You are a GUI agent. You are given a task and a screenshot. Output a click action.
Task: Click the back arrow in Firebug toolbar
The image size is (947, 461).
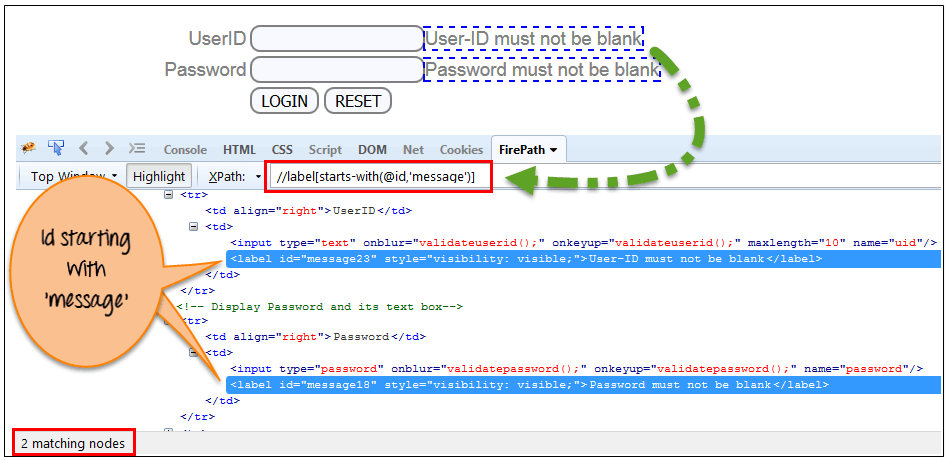[x=84, y=148]
